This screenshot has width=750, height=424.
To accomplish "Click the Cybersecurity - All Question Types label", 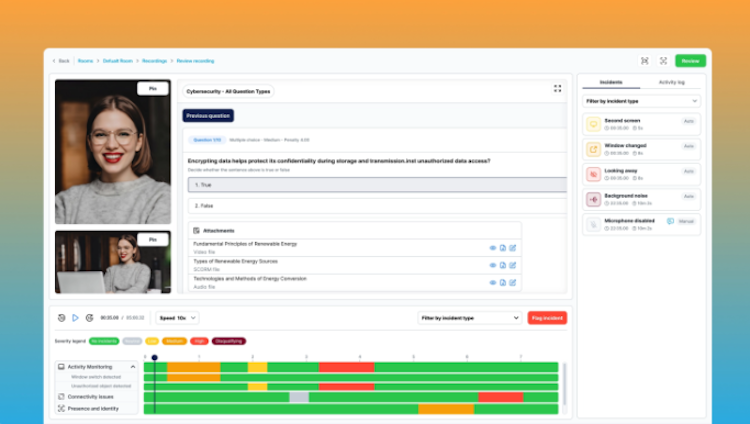I will (228, 91).
